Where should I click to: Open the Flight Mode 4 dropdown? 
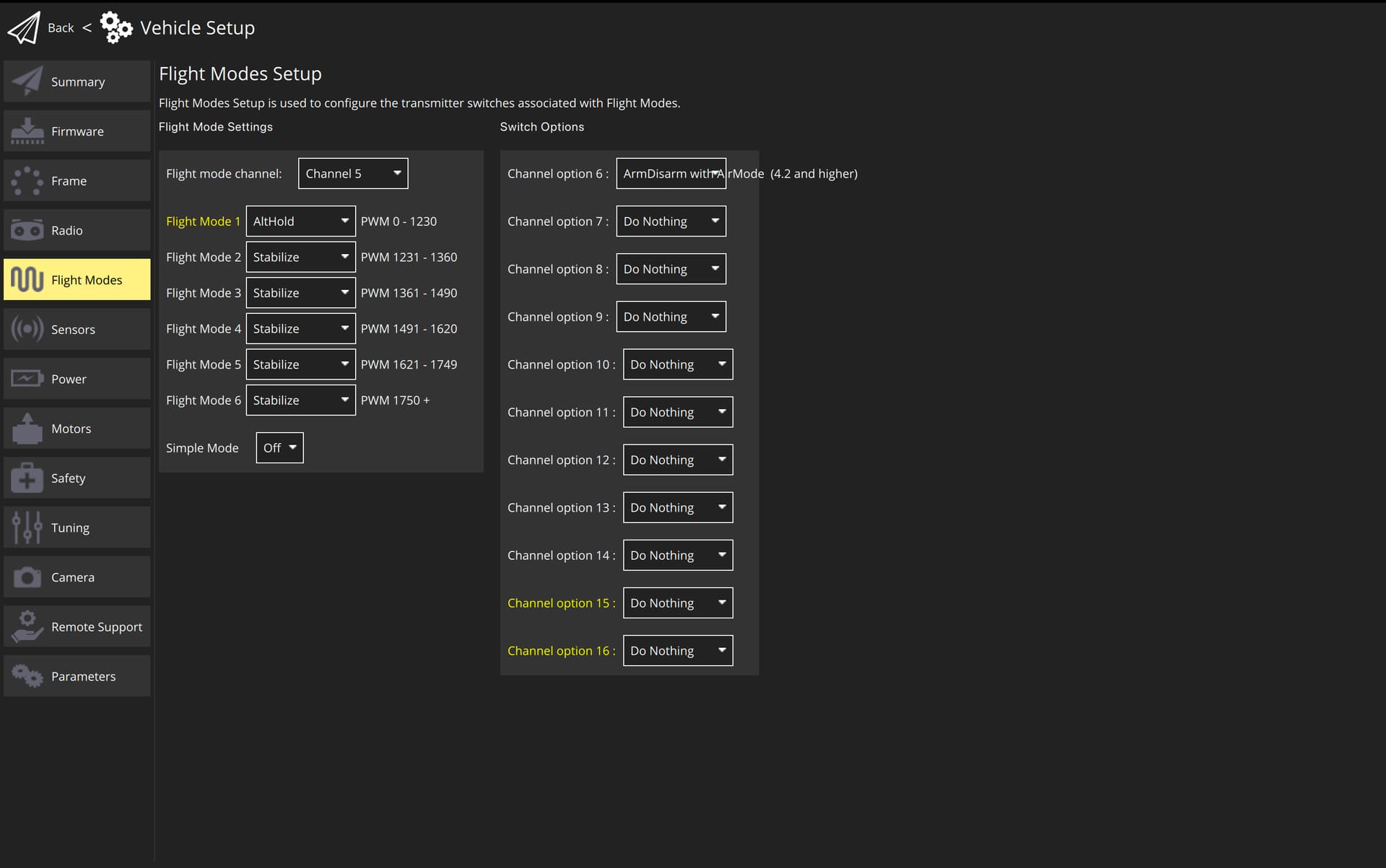tap(300, 328)
